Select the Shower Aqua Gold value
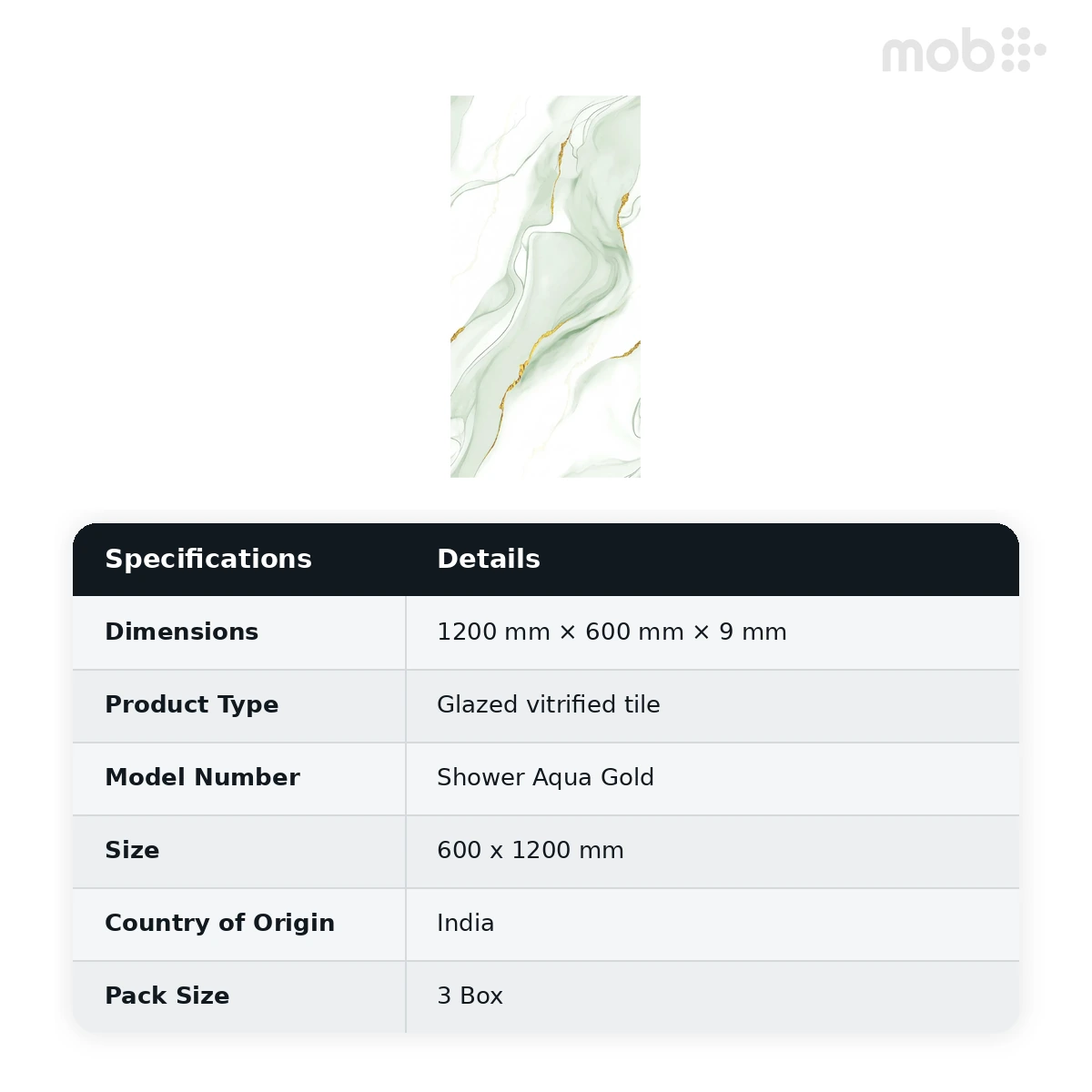Screen dimensions: 1092x1092 point(545,778)
